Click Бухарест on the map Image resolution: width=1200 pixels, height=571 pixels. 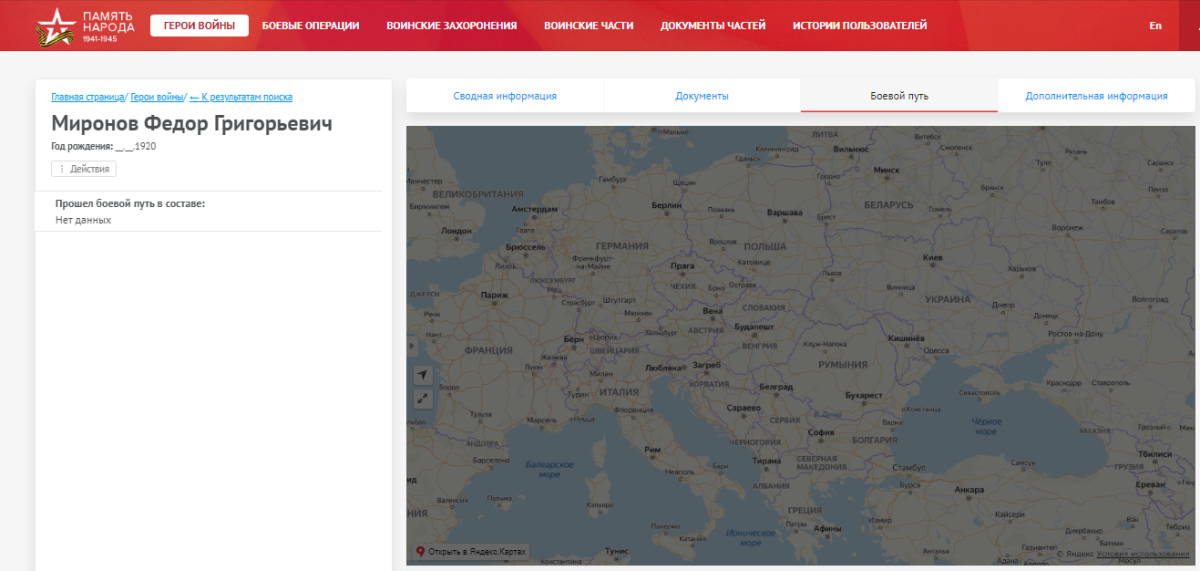click(863, 396)
